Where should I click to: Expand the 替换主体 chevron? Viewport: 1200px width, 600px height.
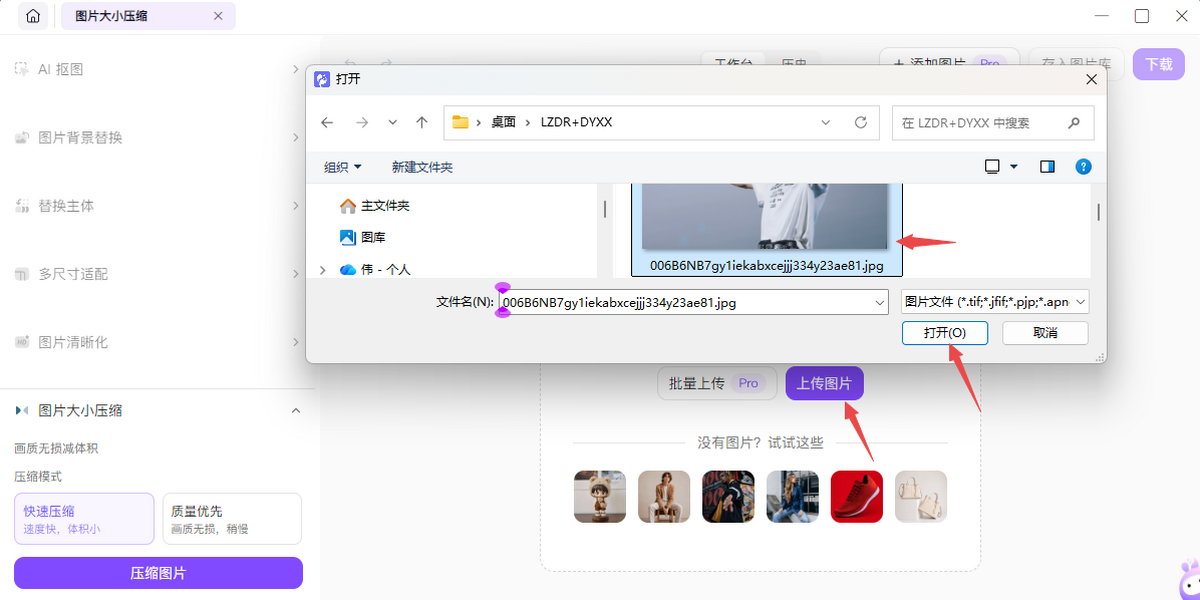[296, 205]
